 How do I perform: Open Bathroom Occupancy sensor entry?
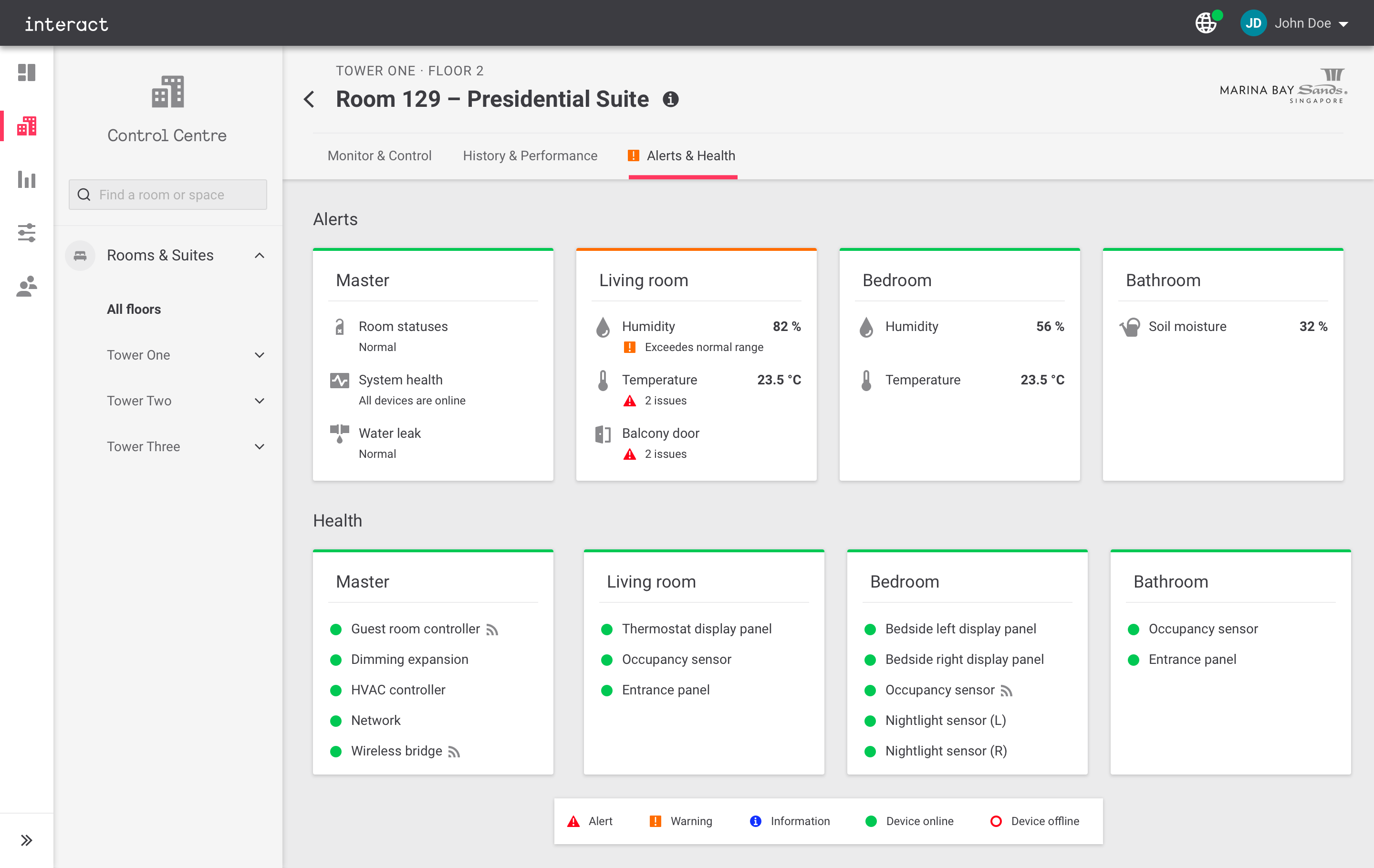coord(1203,629)
